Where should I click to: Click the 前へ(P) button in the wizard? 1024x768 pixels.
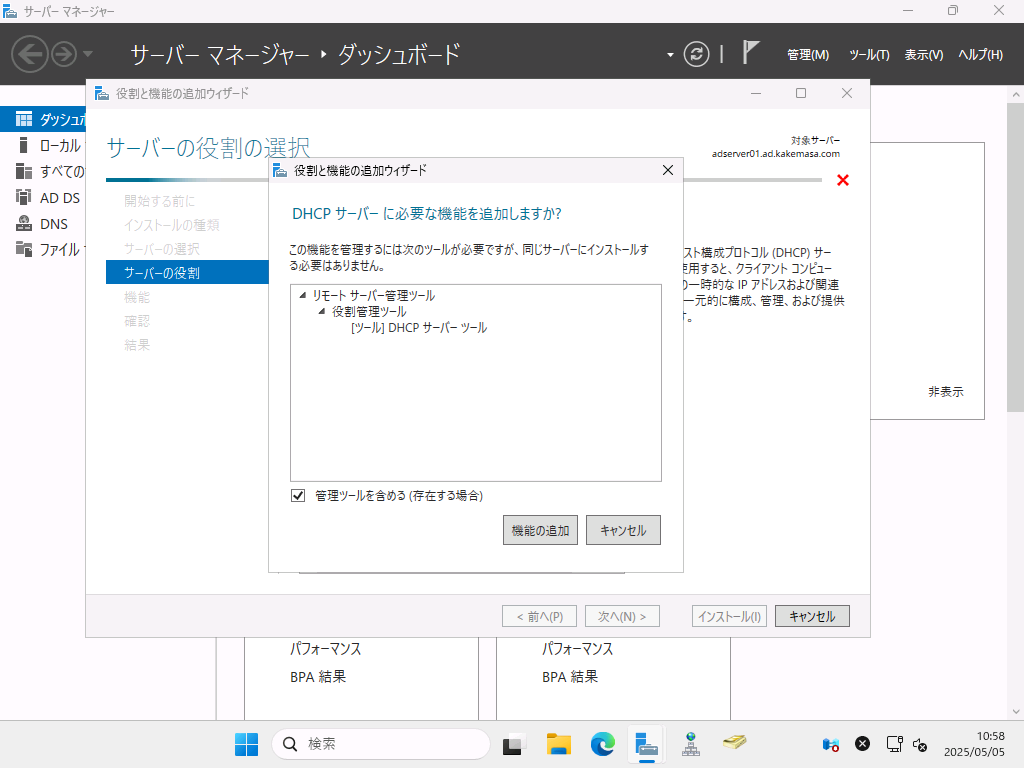539,616
